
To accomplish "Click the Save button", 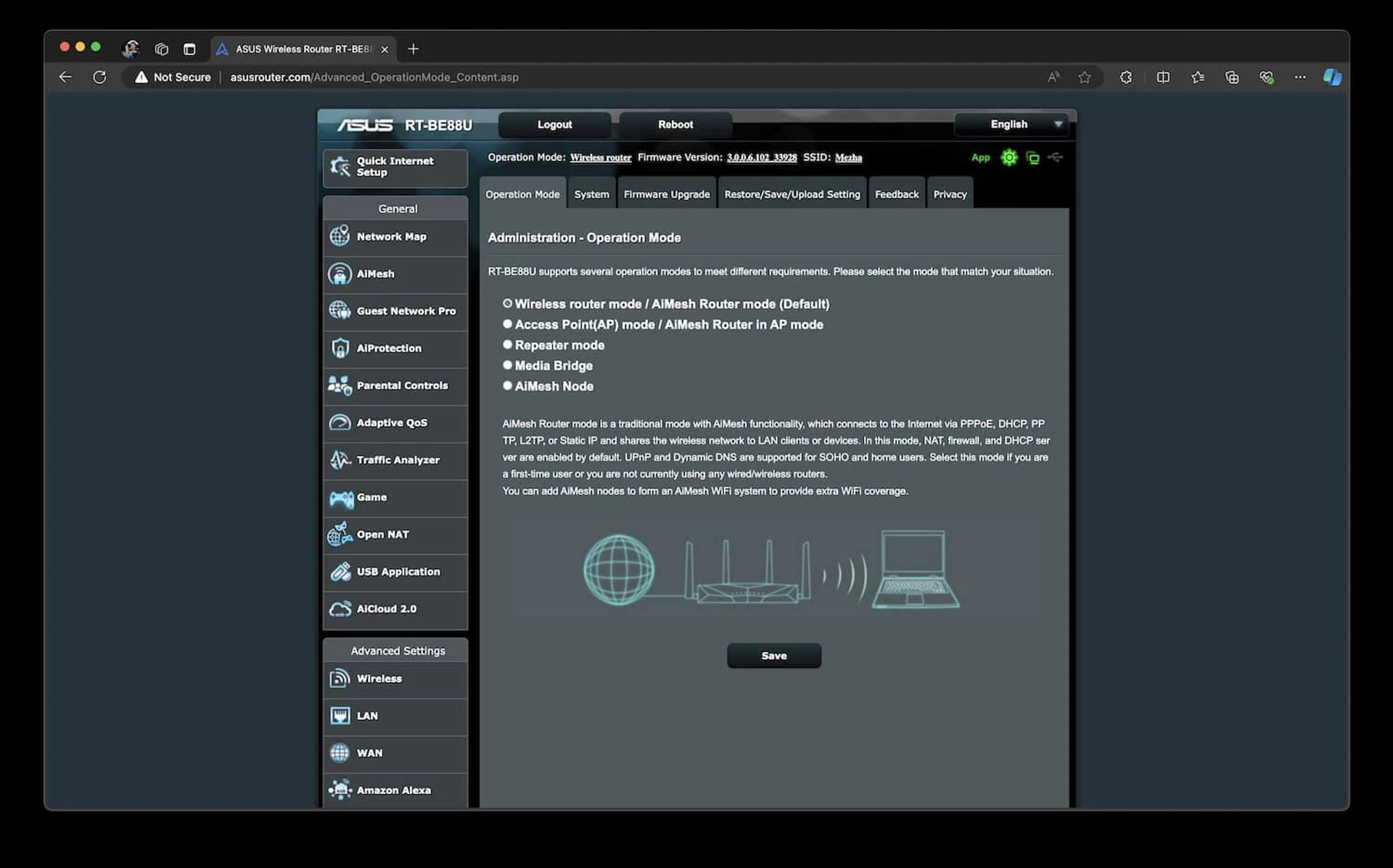I will [773, 655].
